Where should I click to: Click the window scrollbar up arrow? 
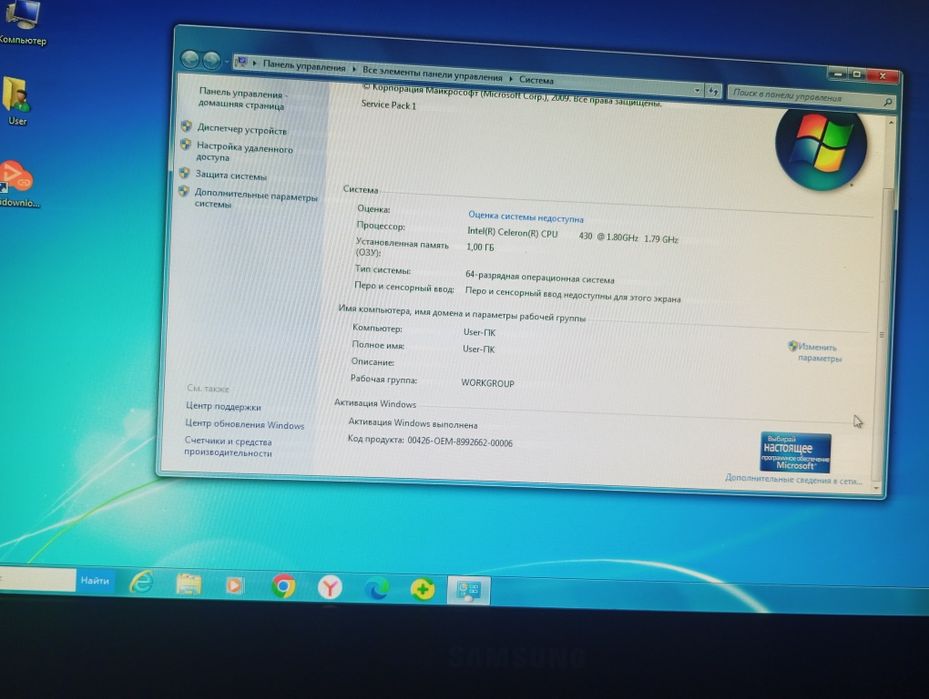coord(890,123)
